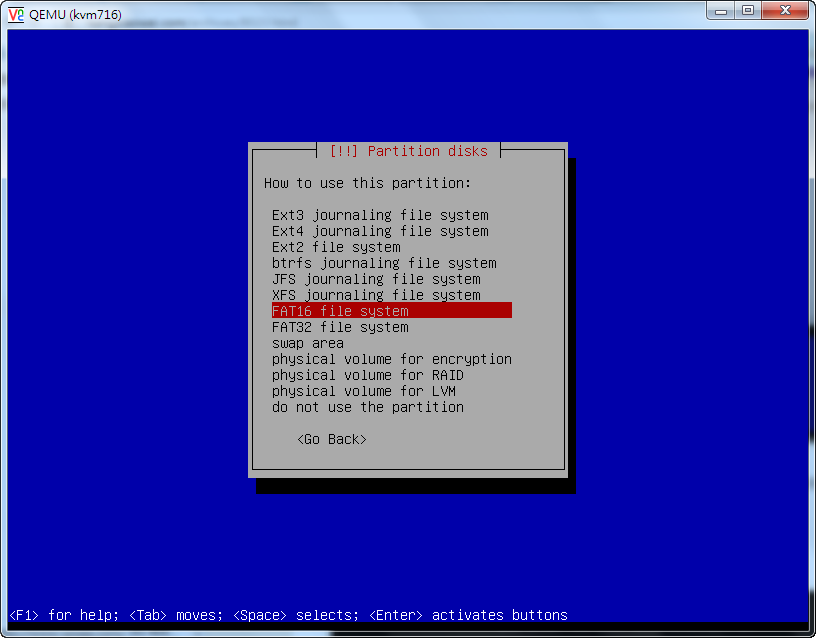Viewport: 816px width, 638px height.
Task: Click the Partition disks dialog title
Action: (x=409, y=151)
